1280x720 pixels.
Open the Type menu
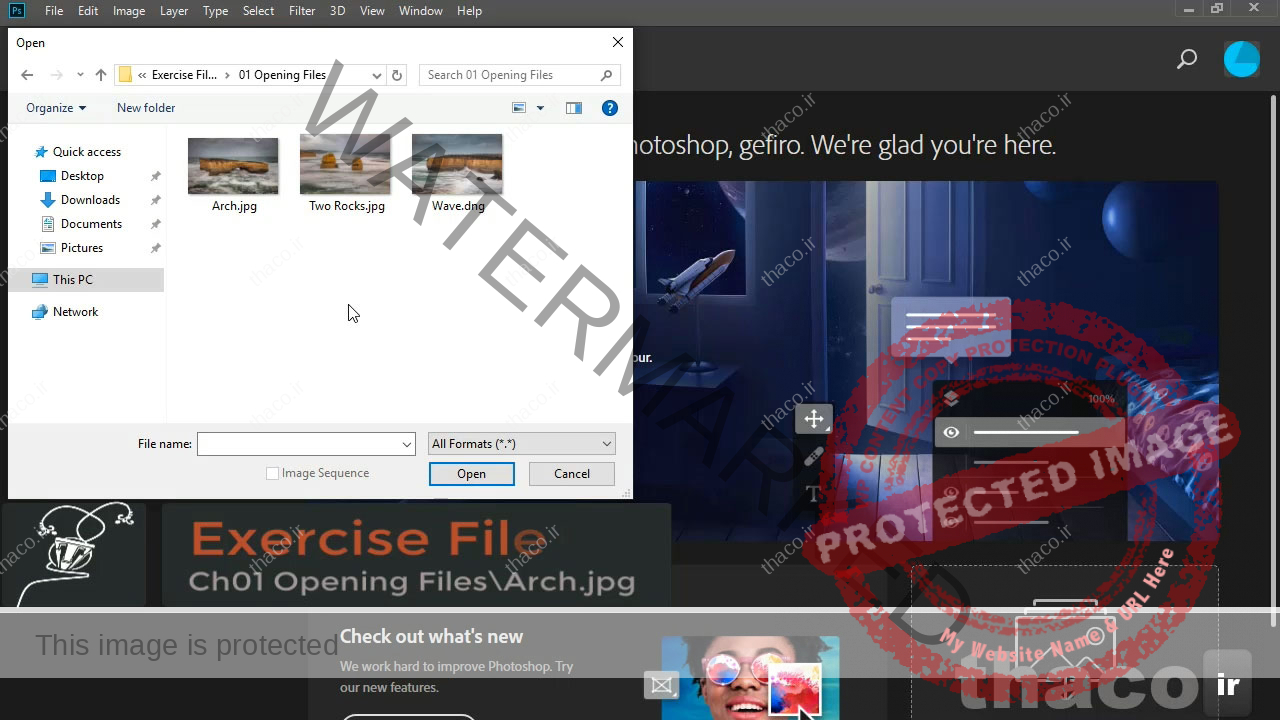[x=215, y=11]
